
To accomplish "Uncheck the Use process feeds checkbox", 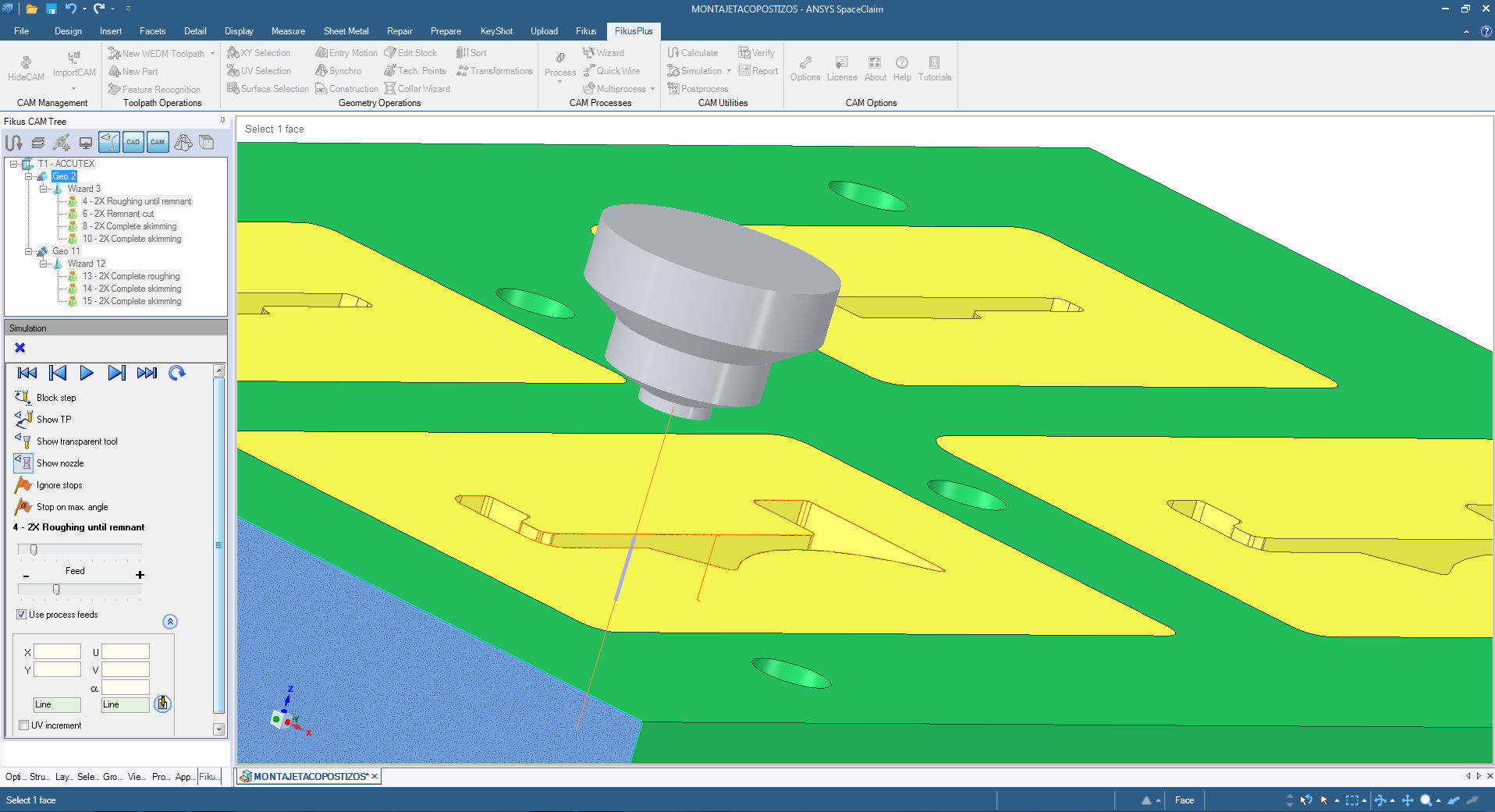I will (21, 614).
